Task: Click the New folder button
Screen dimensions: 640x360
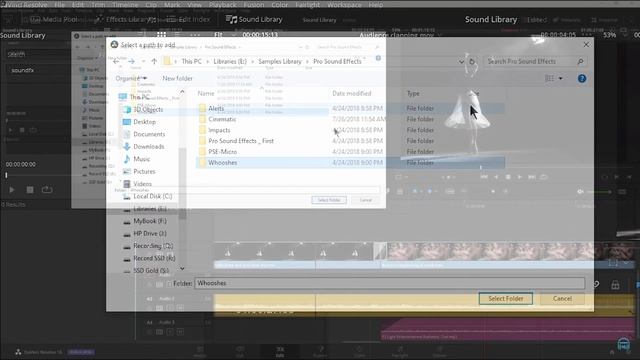Action: click(177, 78)
